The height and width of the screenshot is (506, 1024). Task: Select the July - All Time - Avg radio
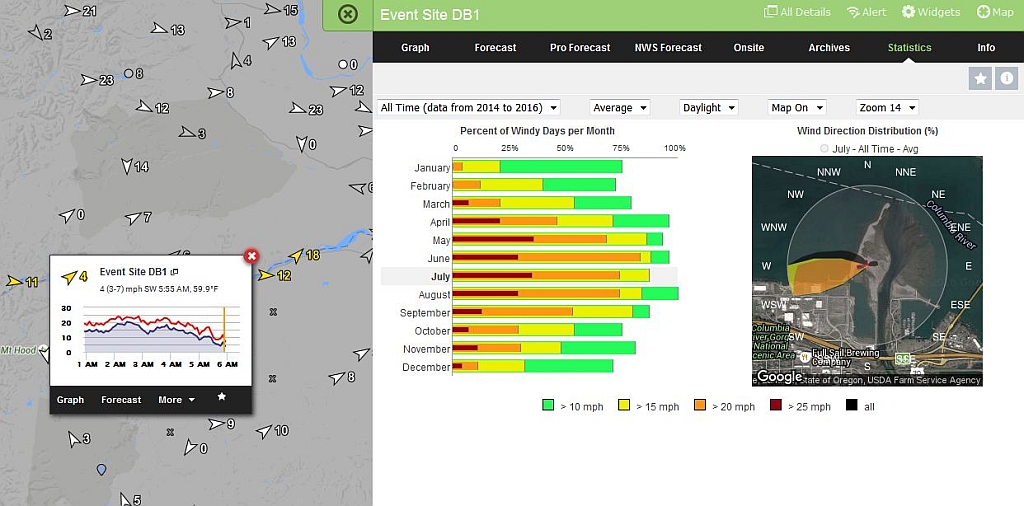point(824,149)
